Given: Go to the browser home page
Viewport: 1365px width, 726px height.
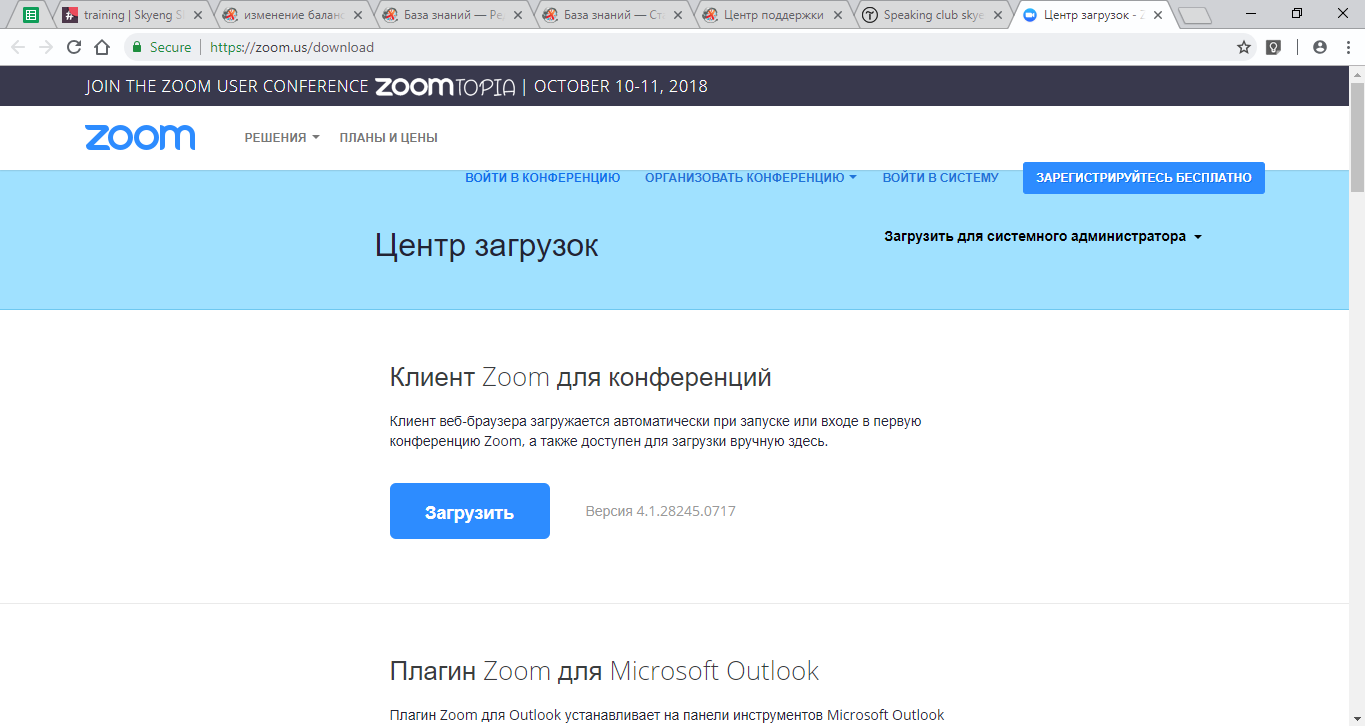Looking at the screenshot, I should (x=102, y=47).
